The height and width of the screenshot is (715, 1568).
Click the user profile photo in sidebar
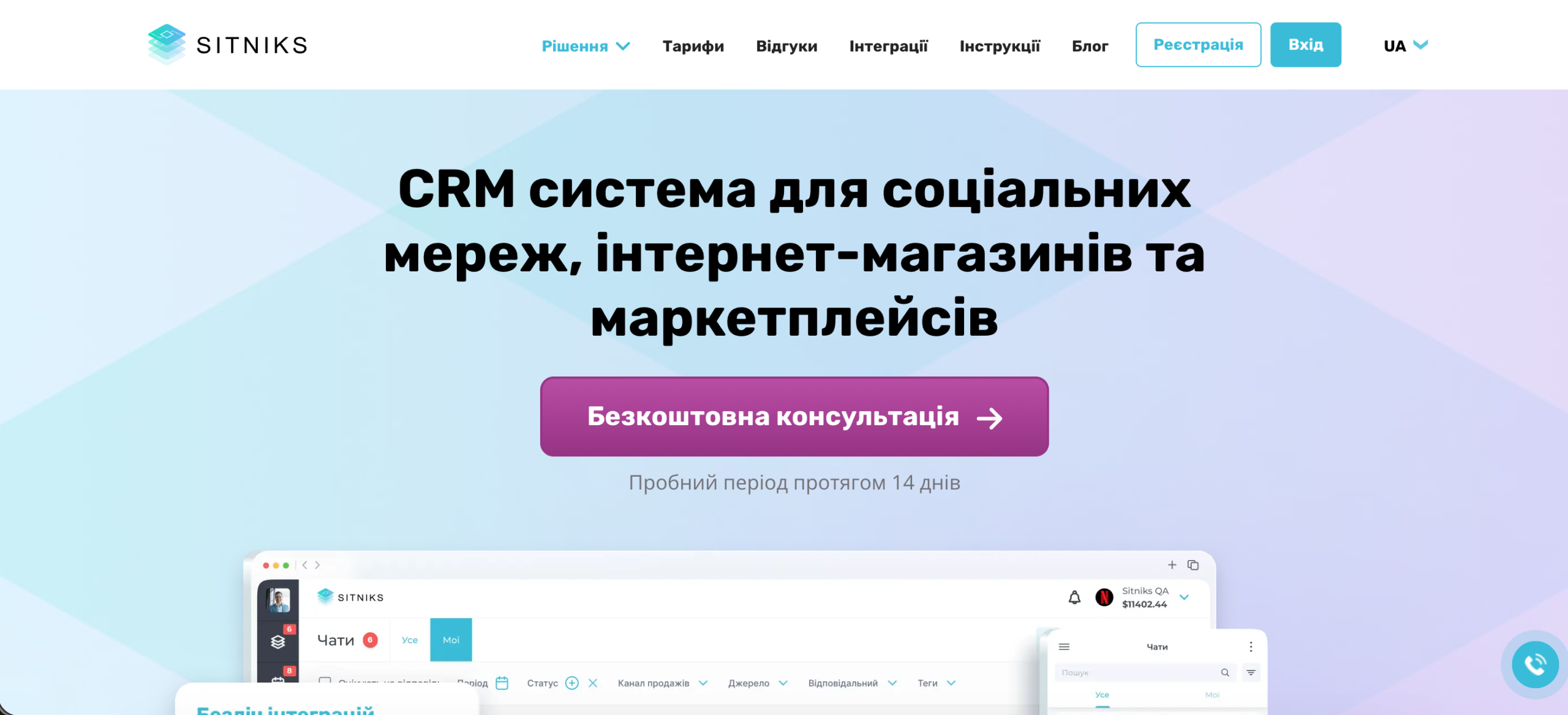[x=279, y=600]
